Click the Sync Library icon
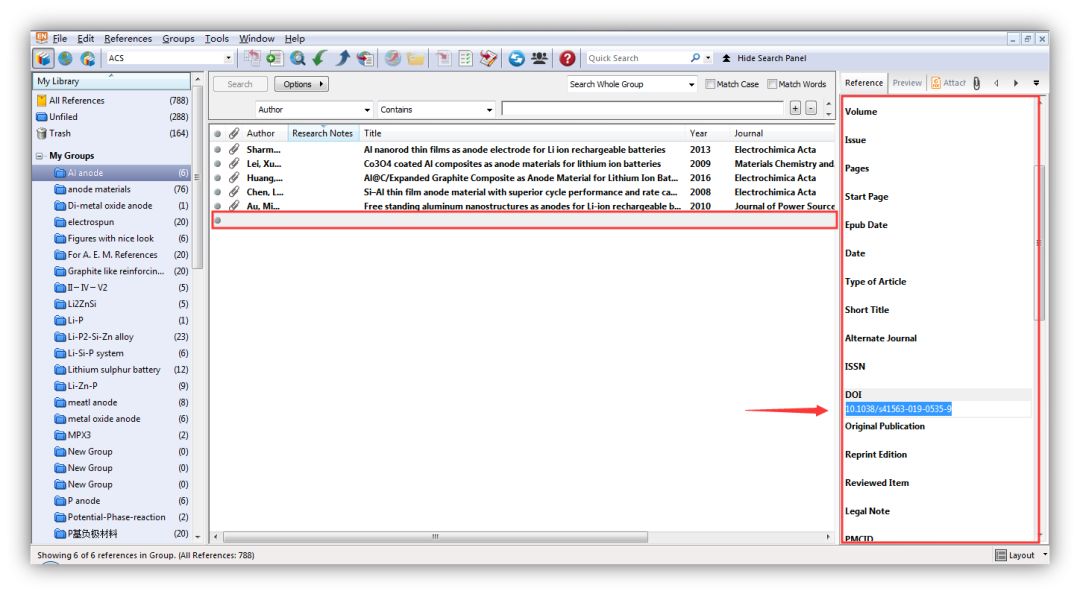Screen dimensions: 1080x594 517,59
